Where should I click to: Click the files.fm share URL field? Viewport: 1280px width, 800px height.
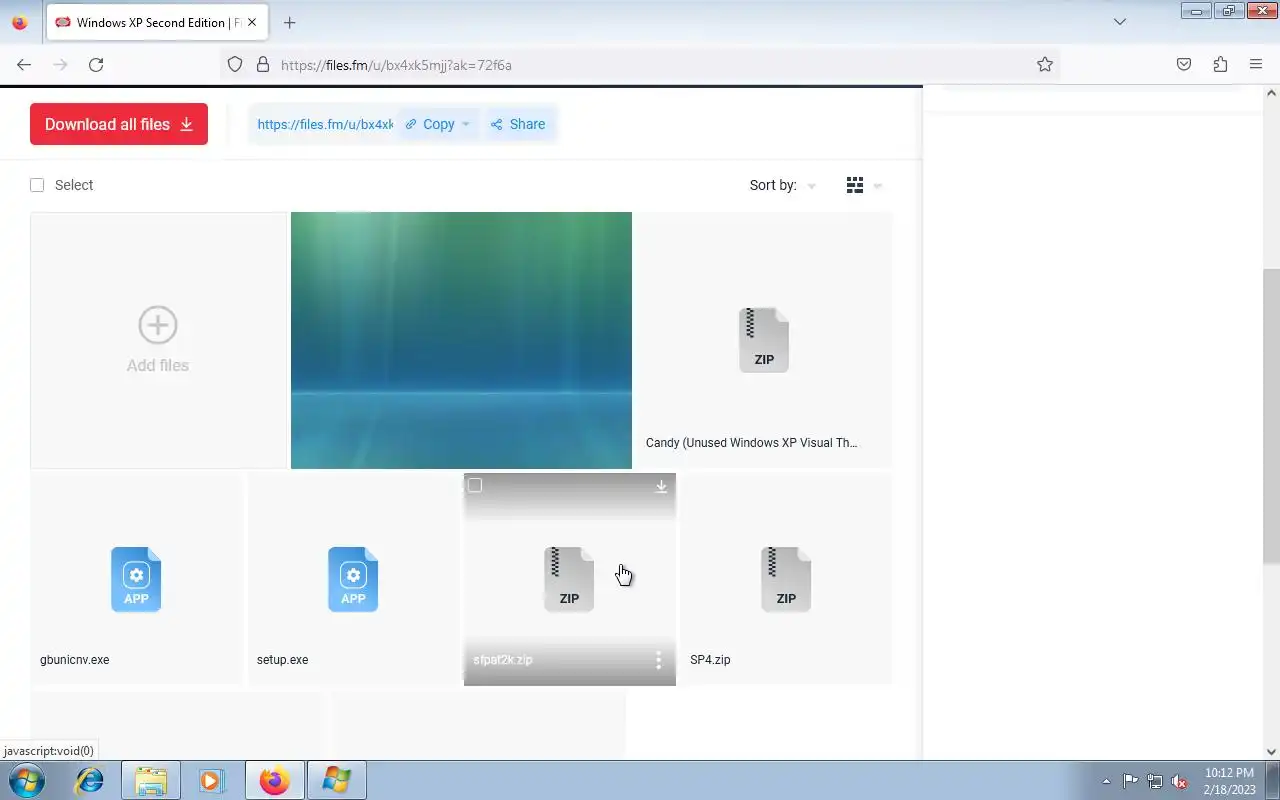(325, 124)
